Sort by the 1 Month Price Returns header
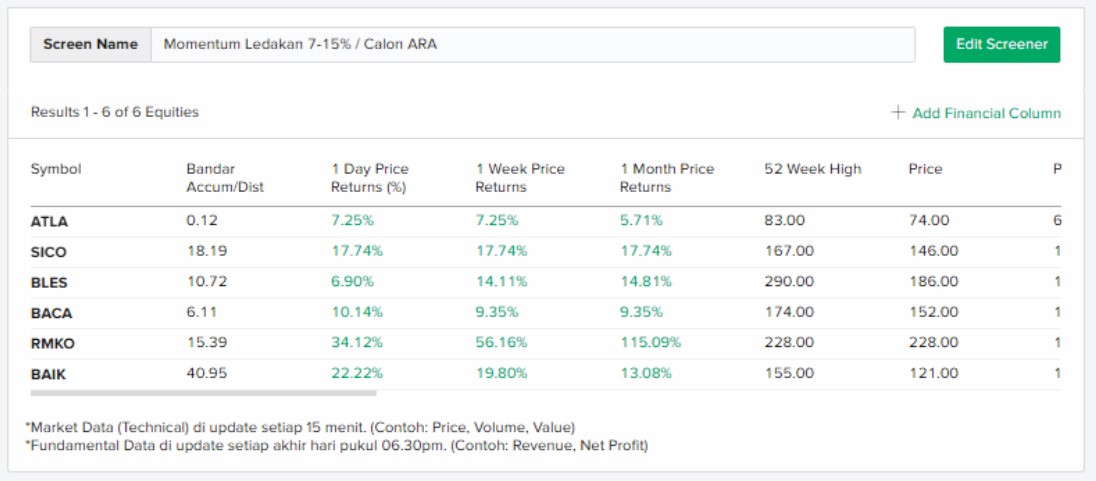The height and width of the screenshot is (481, 1096). [x=667, y=178]
